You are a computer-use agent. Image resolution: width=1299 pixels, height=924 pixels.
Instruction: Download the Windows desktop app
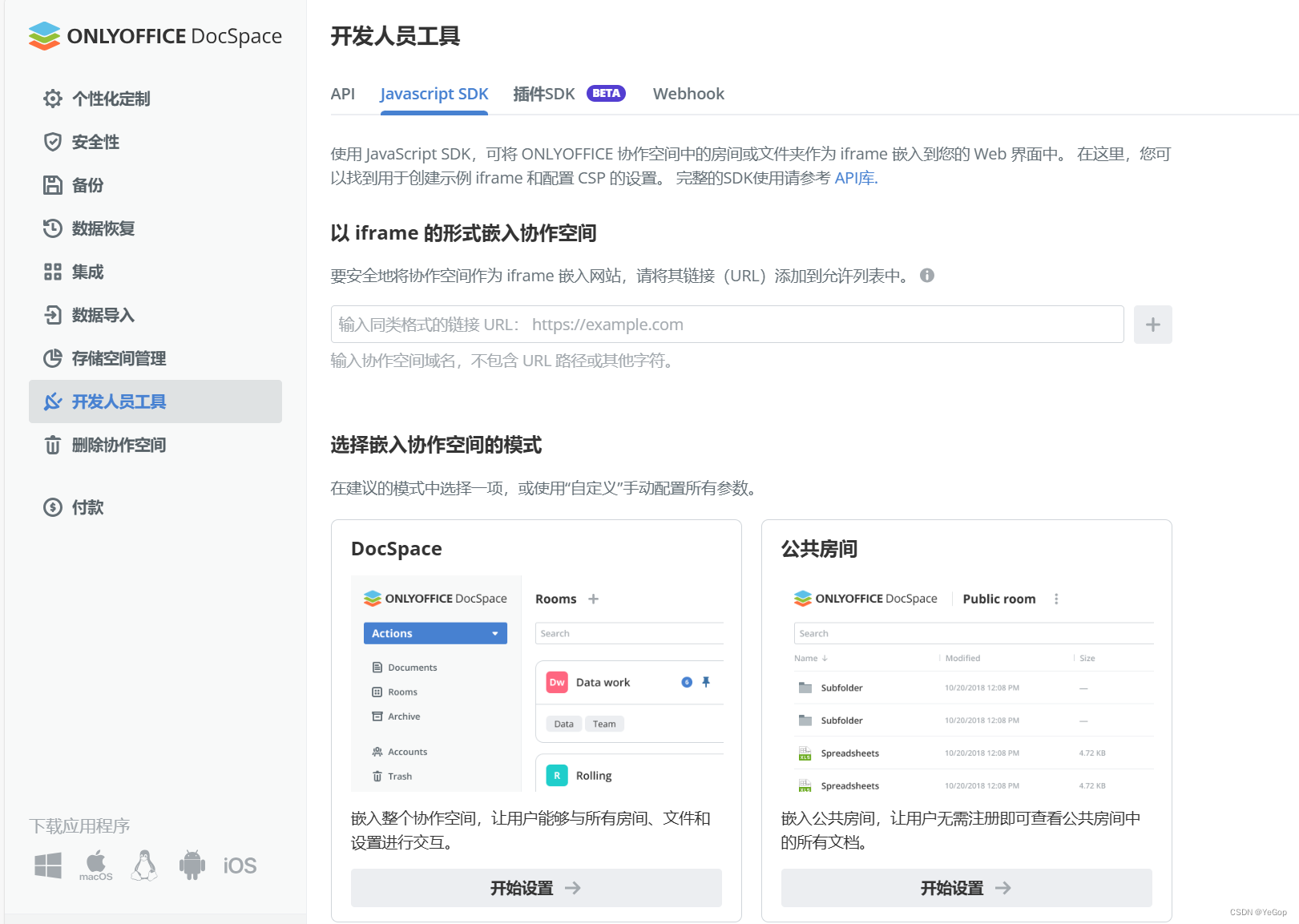(x=48, y=865)
